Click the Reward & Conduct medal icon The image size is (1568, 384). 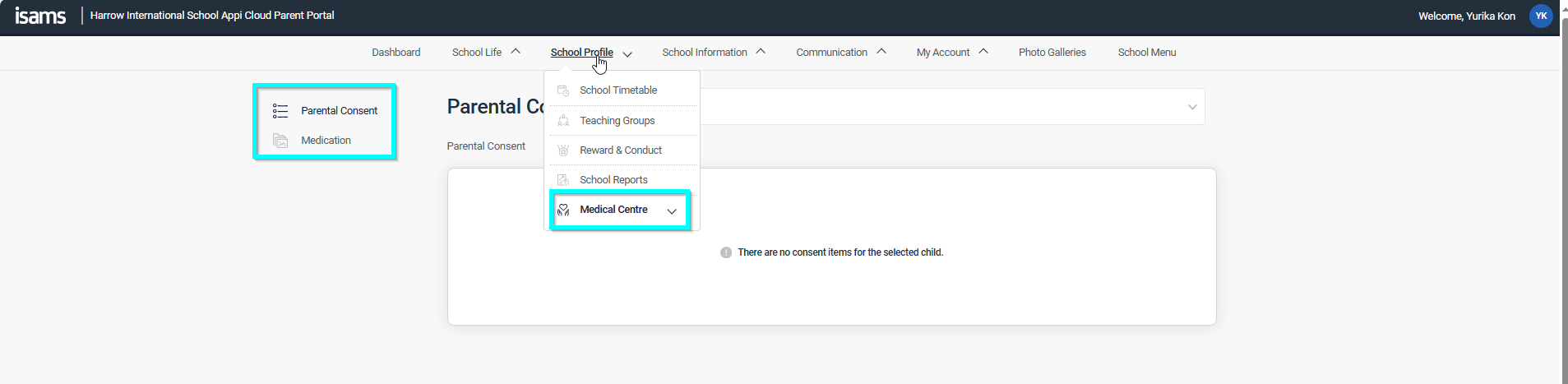click(x=563, y=150)
